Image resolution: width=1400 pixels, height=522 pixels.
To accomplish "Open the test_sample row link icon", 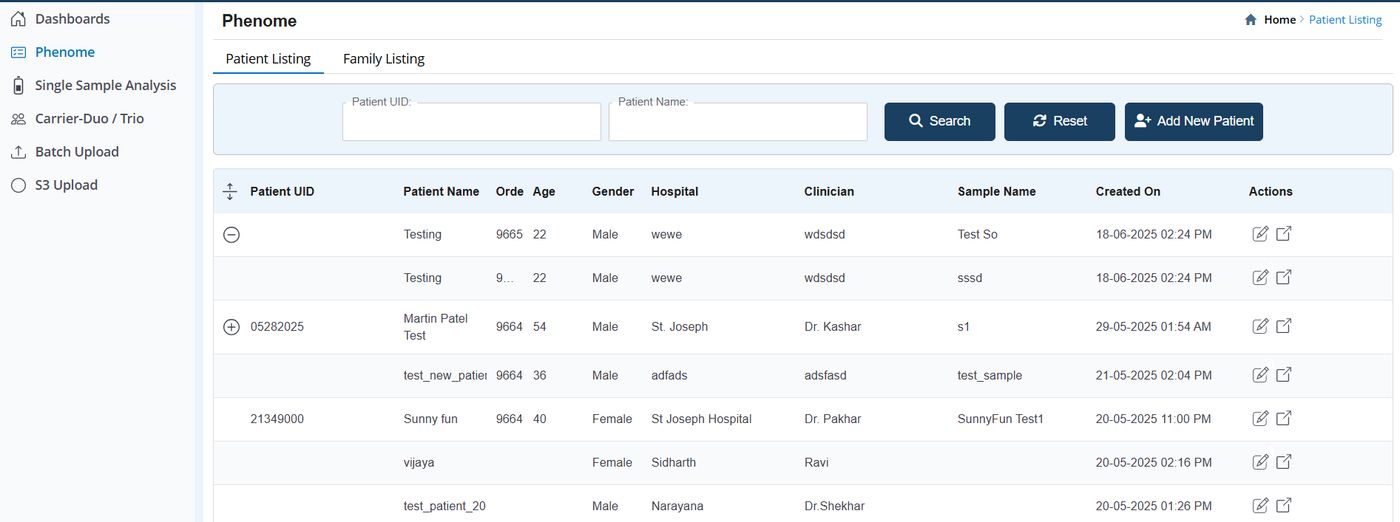I will tap(1284, 375).
